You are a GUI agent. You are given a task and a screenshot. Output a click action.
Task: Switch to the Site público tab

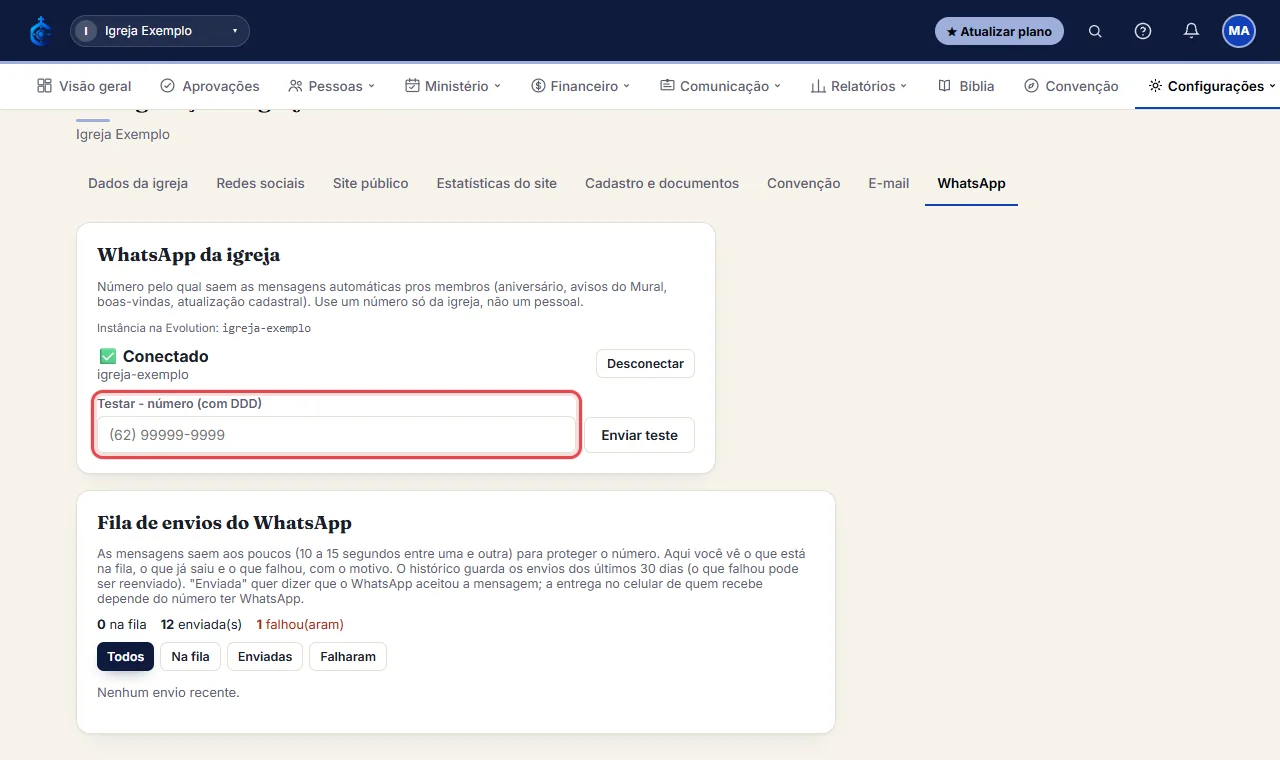pos(370,183)
